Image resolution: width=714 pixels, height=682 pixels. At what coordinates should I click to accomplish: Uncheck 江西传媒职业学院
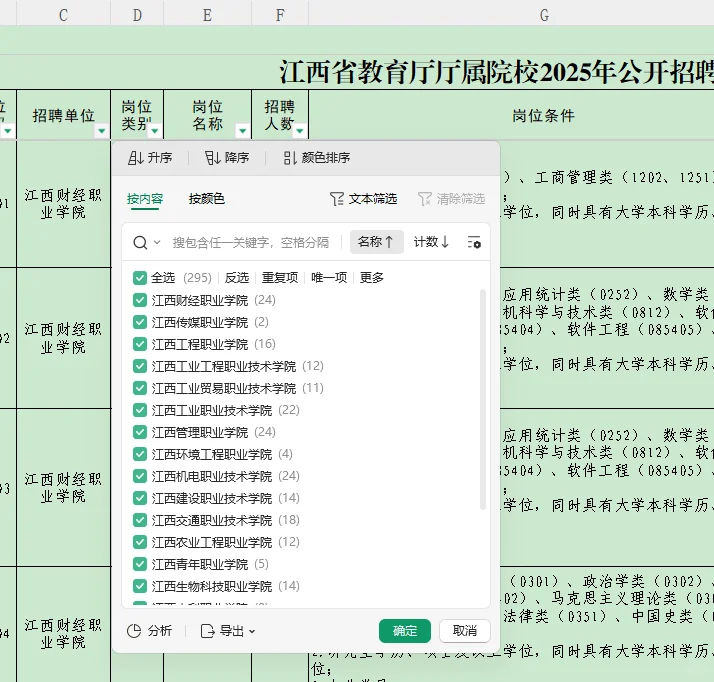point(140,322)
